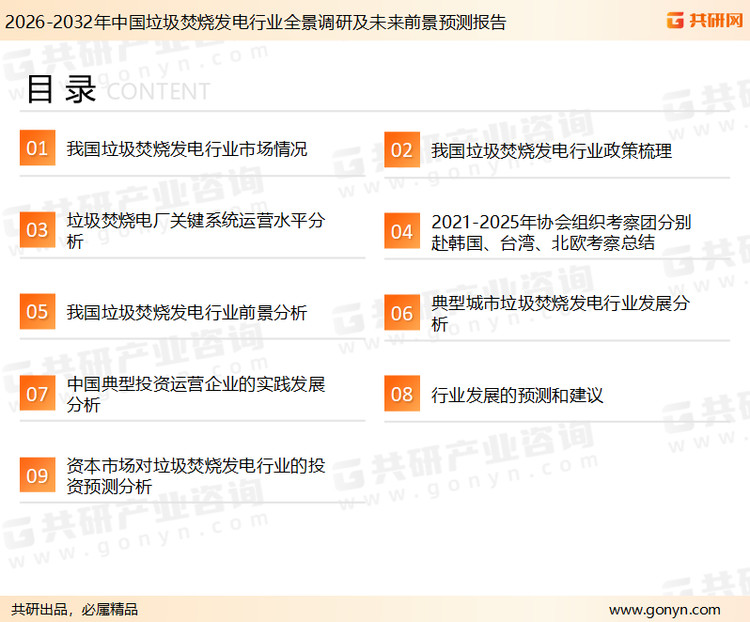Image resolution: width=750 pixels, height=622 pixels.
Task: Select chapter 我国垃圾焚烧发电行业市场情况
Action: click(187, 149)
